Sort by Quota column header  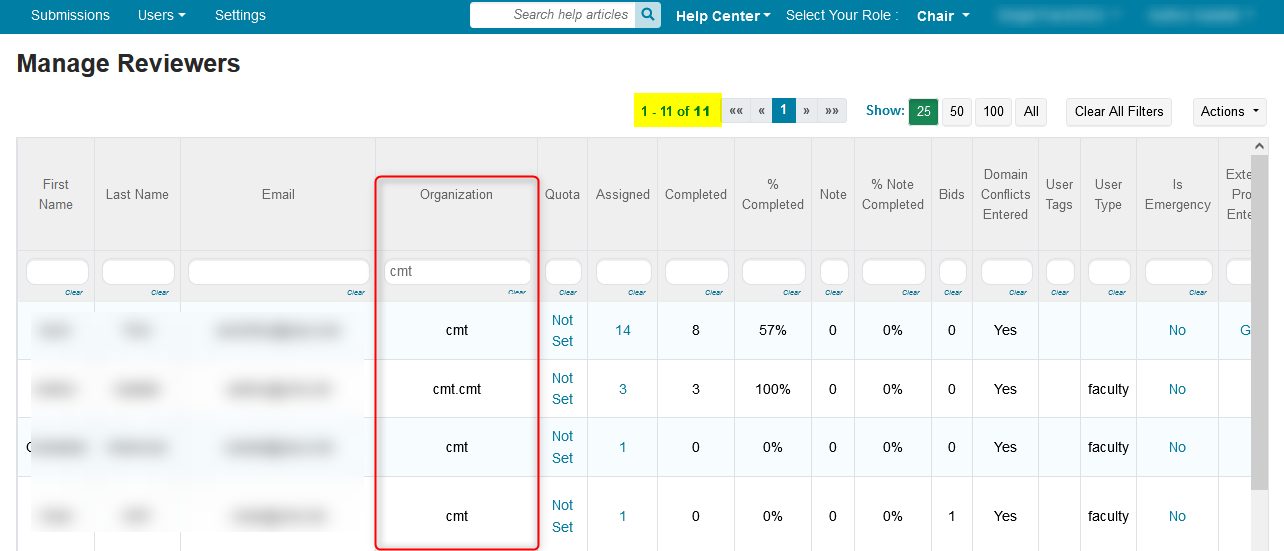[562, 194]
